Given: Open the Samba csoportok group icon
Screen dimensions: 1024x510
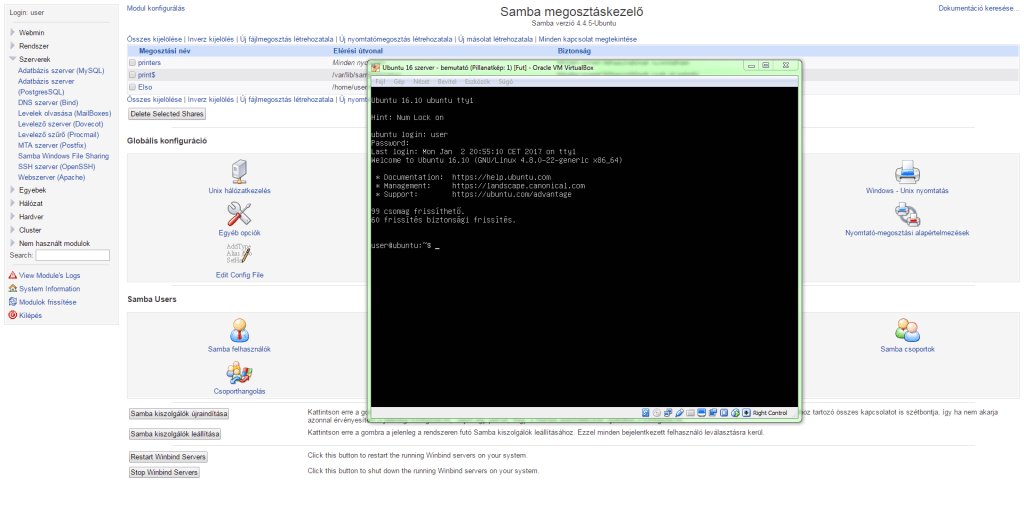Looking at the screenshot, I should 907,330.
